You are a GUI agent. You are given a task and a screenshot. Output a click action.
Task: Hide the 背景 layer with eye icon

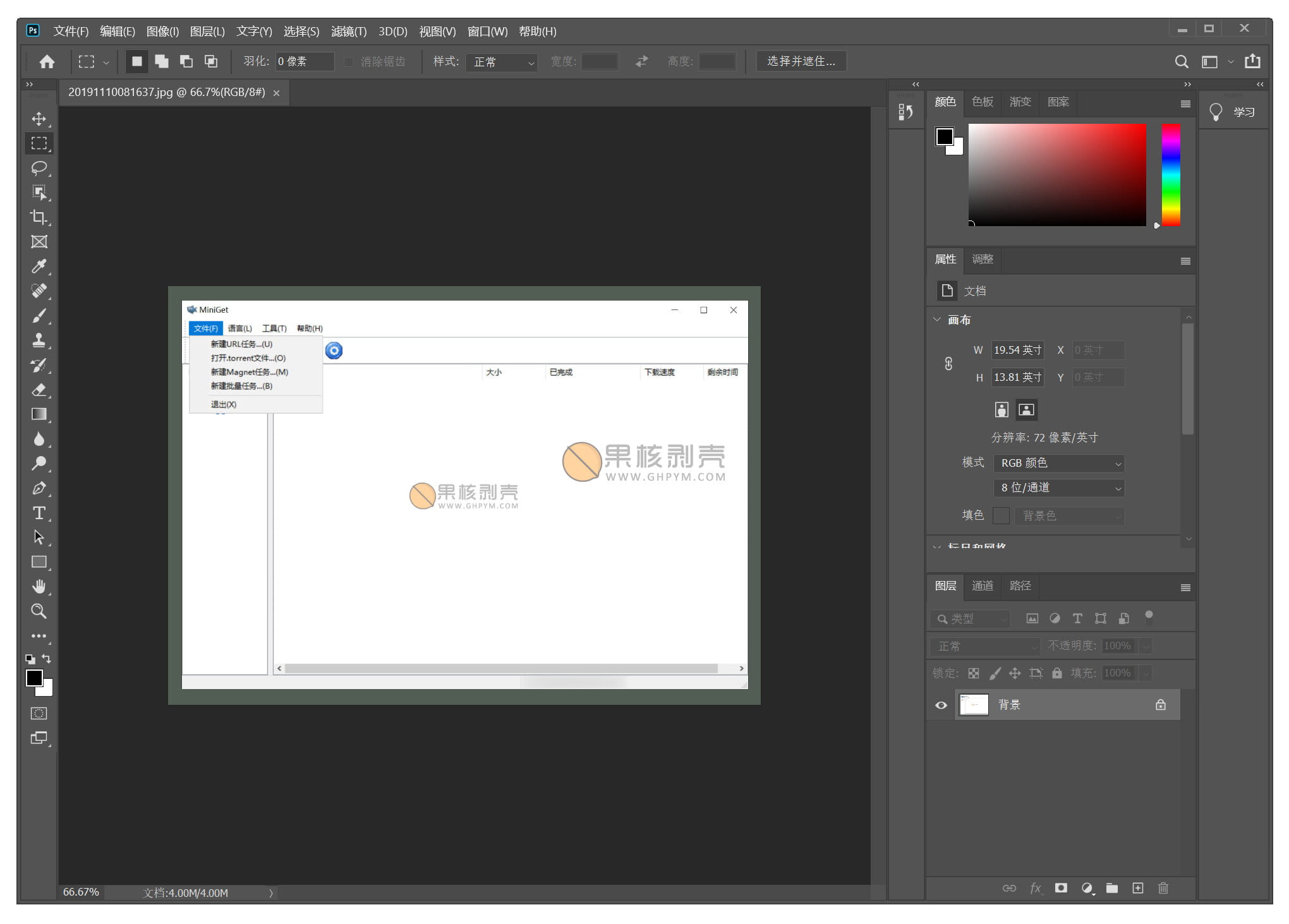941,705
